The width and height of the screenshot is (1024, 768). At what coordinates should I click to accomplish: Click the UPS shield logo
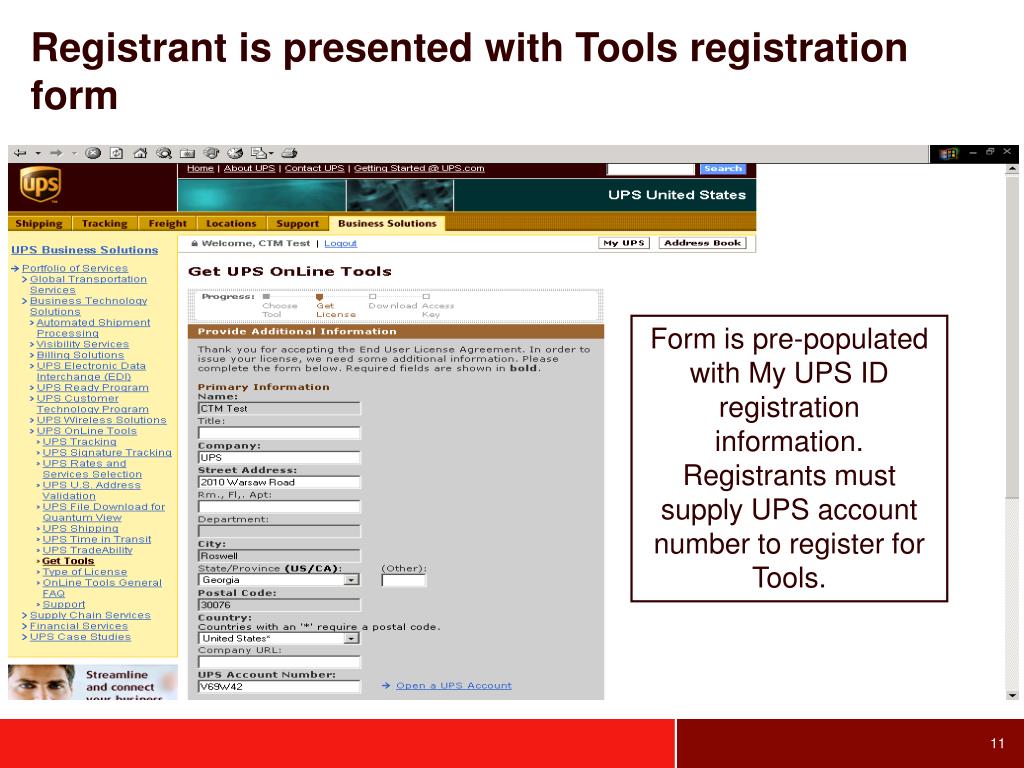coord(40,185)
